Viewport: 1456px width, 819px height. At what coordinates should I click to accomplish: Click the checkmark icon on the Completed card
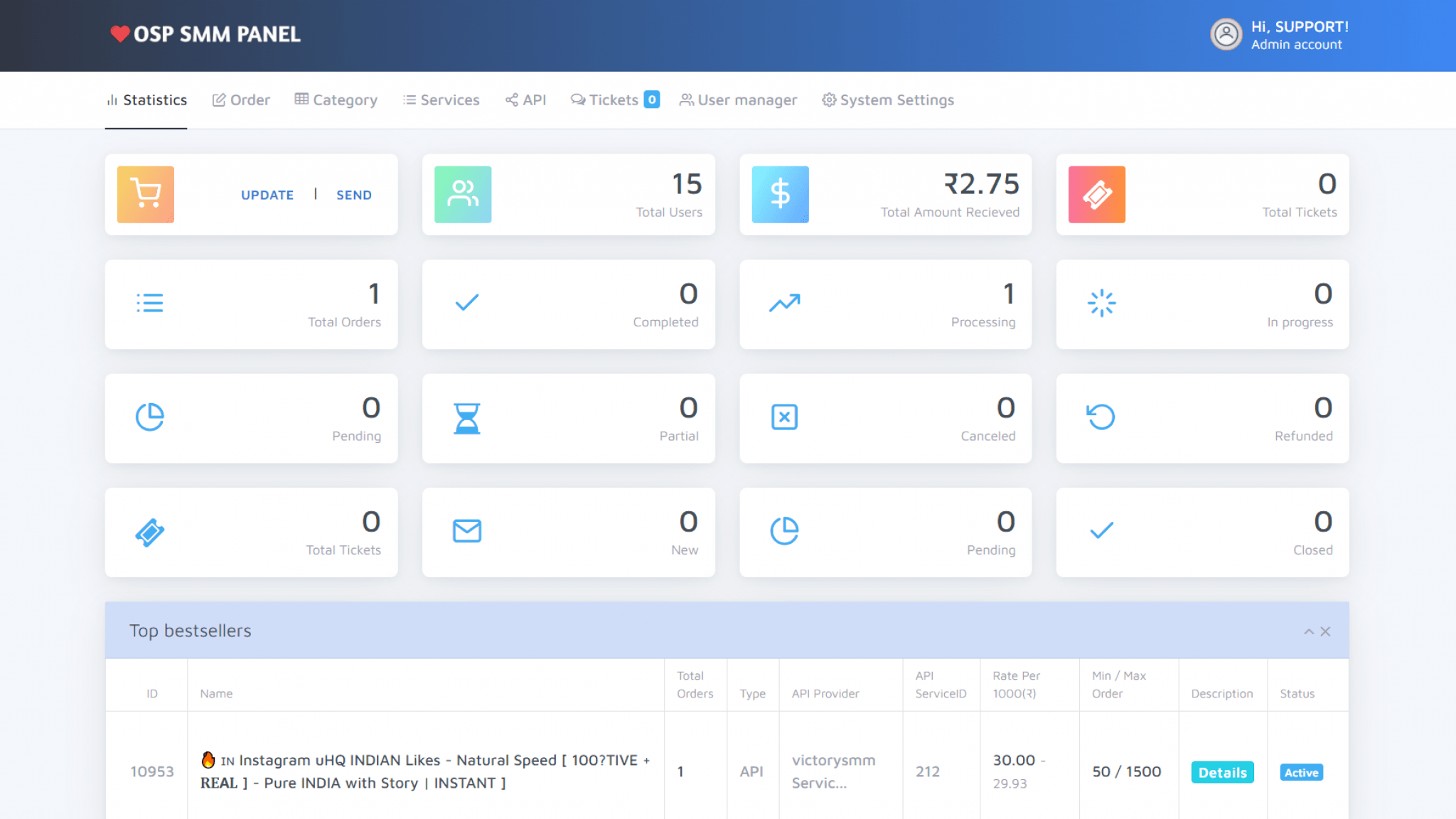[466, 302]
